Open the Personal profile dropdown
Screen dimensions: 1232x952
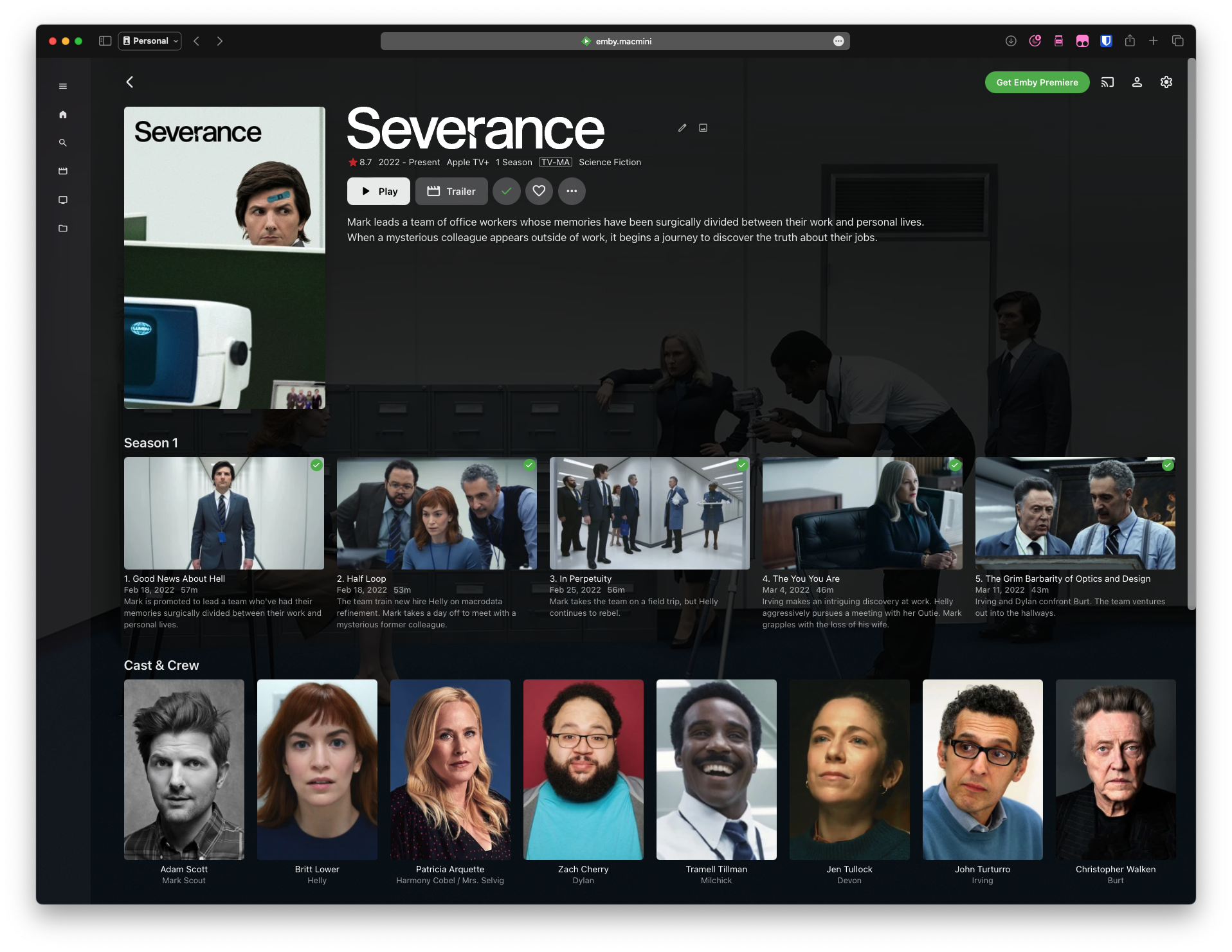[x=150, y=41]
